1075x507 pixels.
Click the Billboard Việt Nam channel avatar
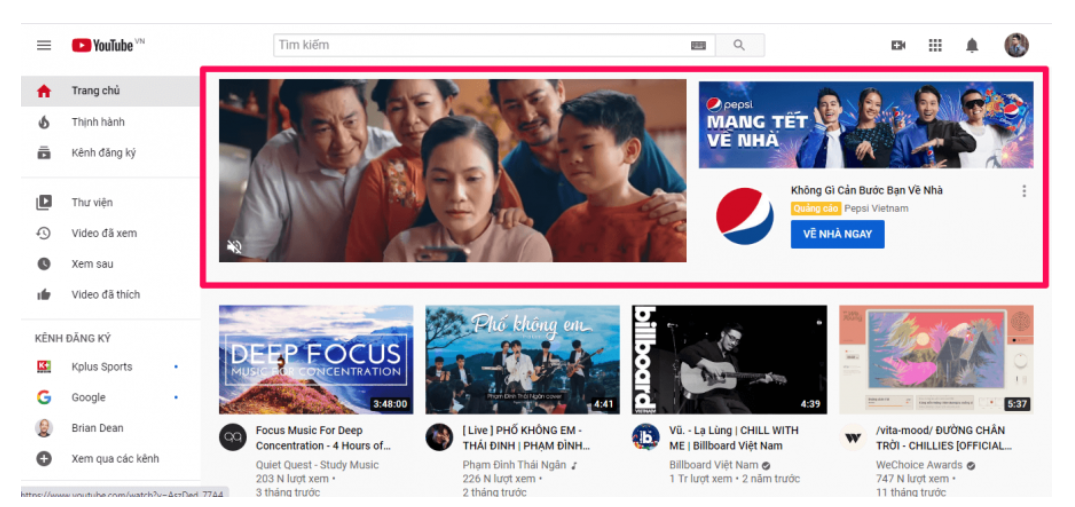click(646, 438)
